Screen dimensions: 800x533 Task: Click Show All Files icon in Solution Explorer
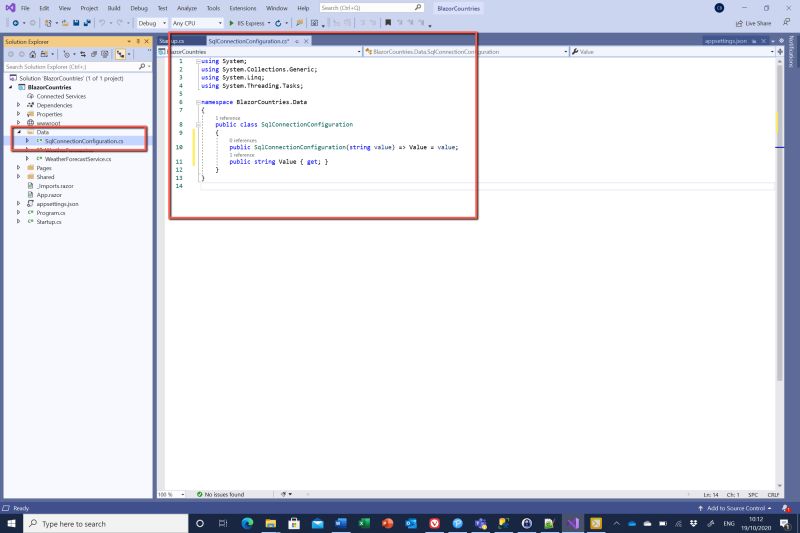click(x=105, y=54)
